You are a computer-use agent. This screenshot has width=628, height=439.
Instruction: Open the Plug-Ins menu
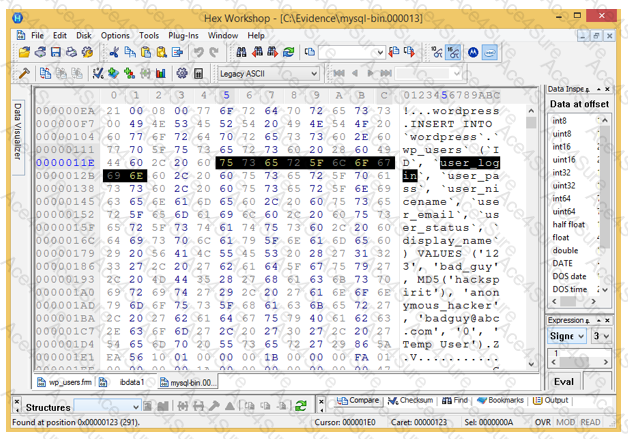tap(184, 35)
